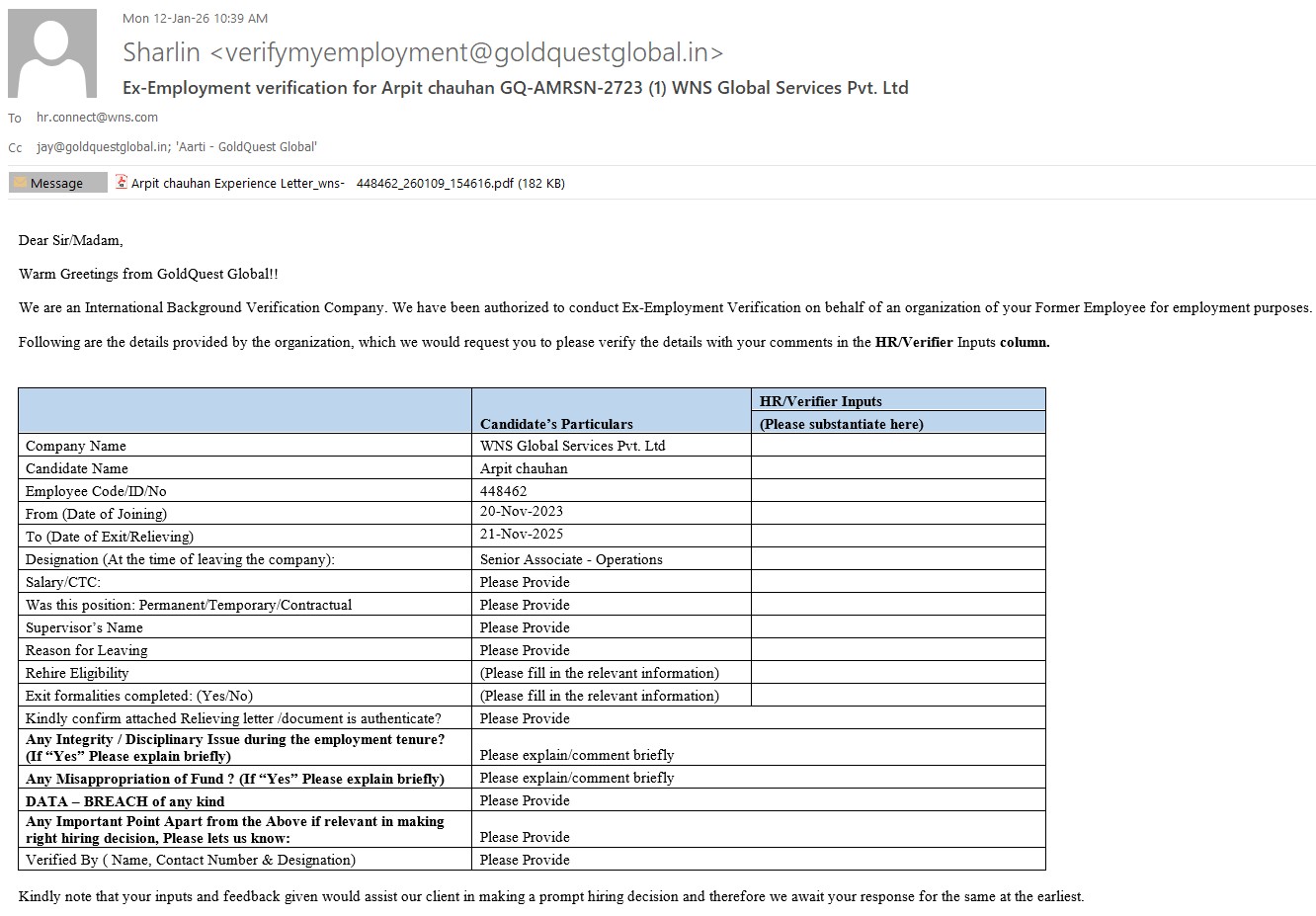Select Cc recipient jay@goldquestglobal.in
The image size is (1316, 916).
pos(103,146)
